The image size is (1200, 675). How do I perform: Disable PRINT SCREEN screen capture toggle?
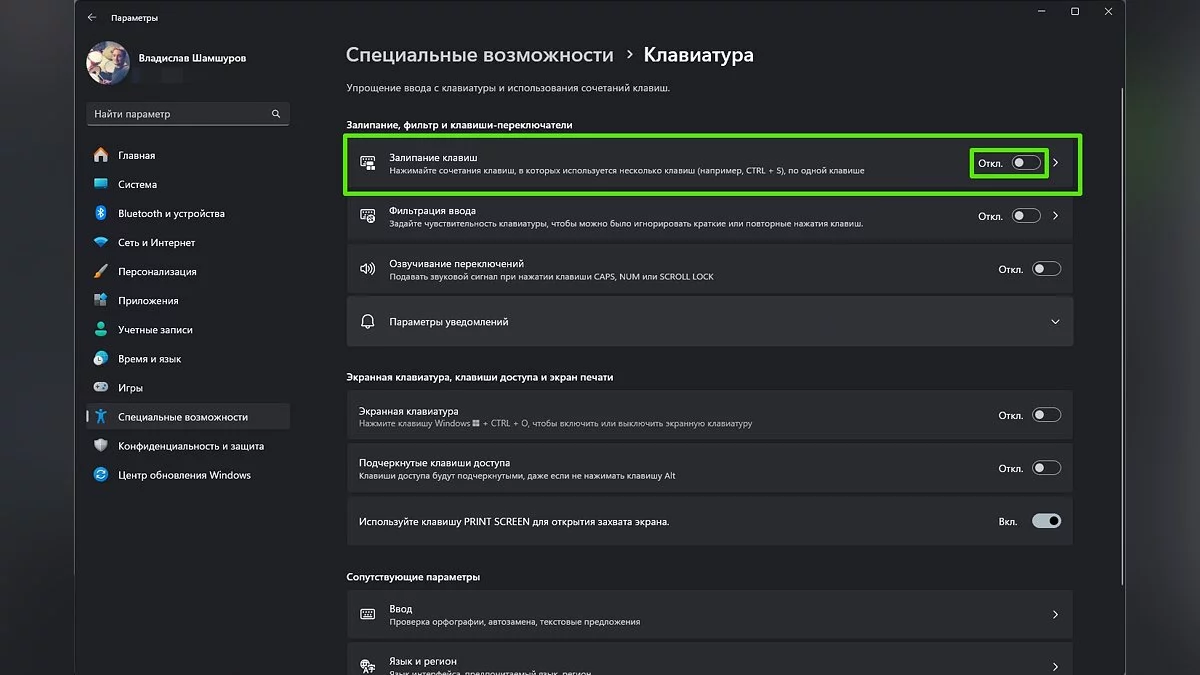[1046, 521]
